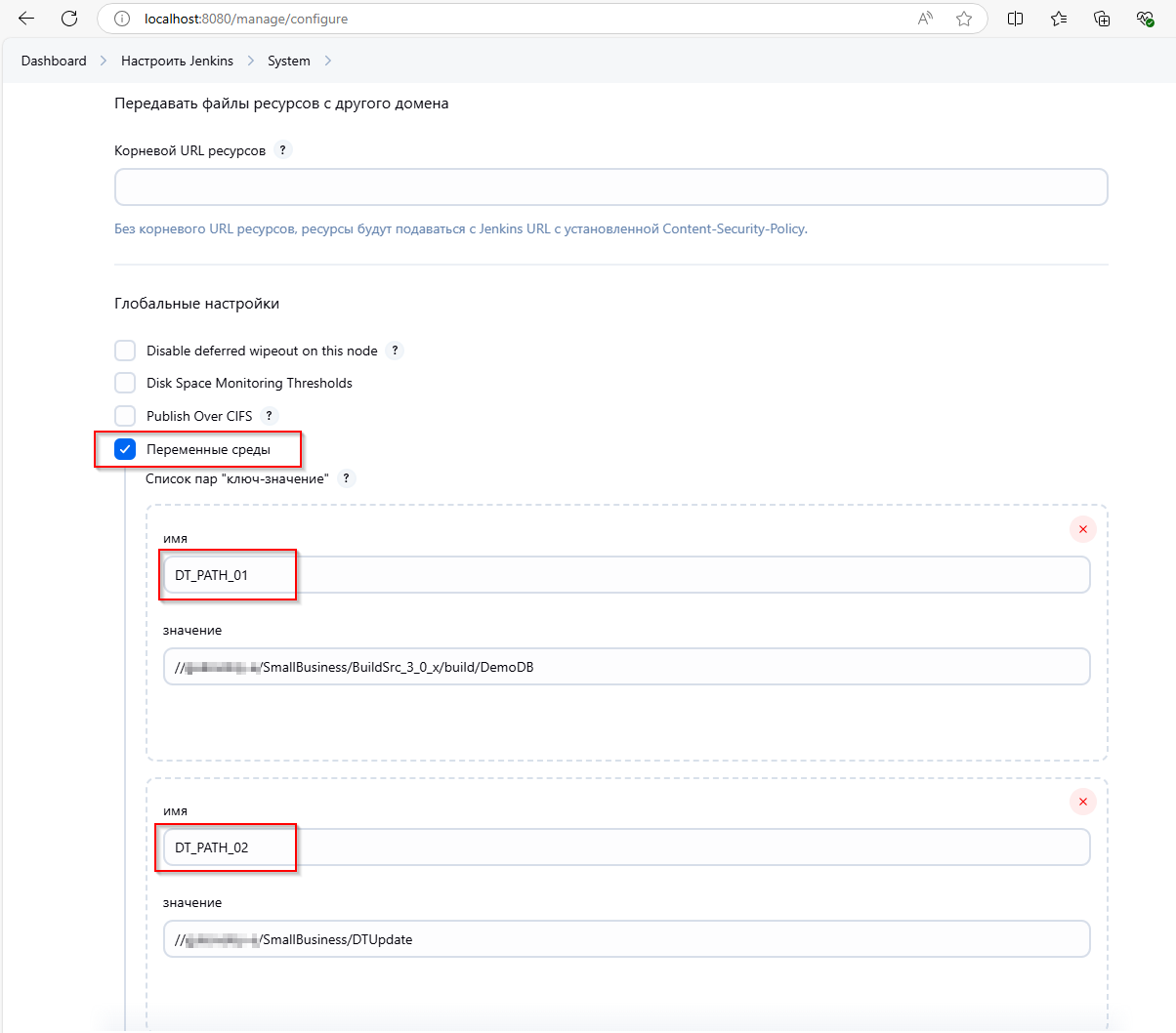
Task: Show help for Publish Over CIFS
Action: click(x=269, y=416)
